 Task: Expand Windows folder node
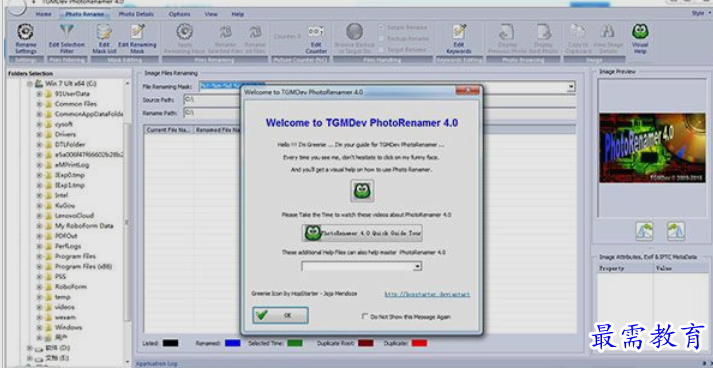[x=39, y=328]
